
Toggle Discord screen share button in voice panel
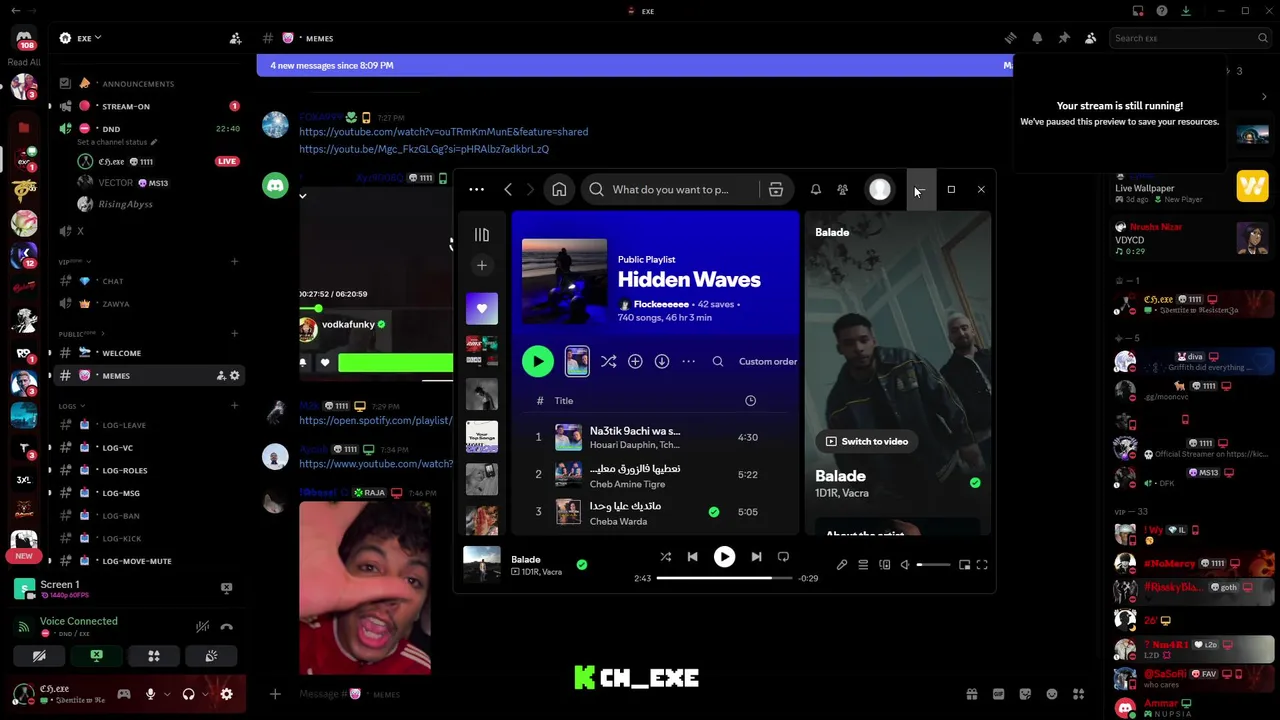pos(97,656)
